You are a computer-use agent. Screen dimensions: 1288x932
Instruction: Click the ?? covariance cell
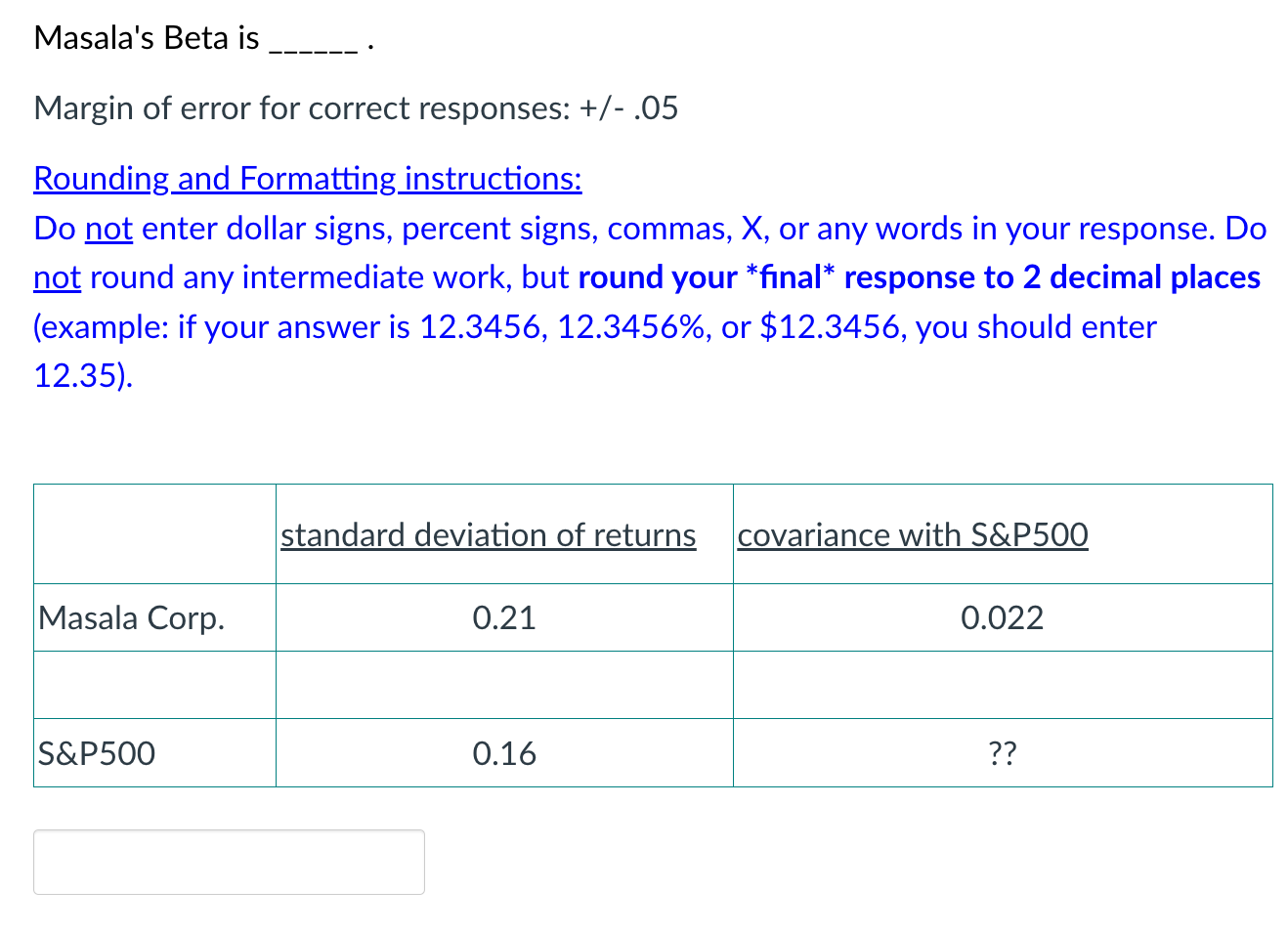click(1003, 753)
